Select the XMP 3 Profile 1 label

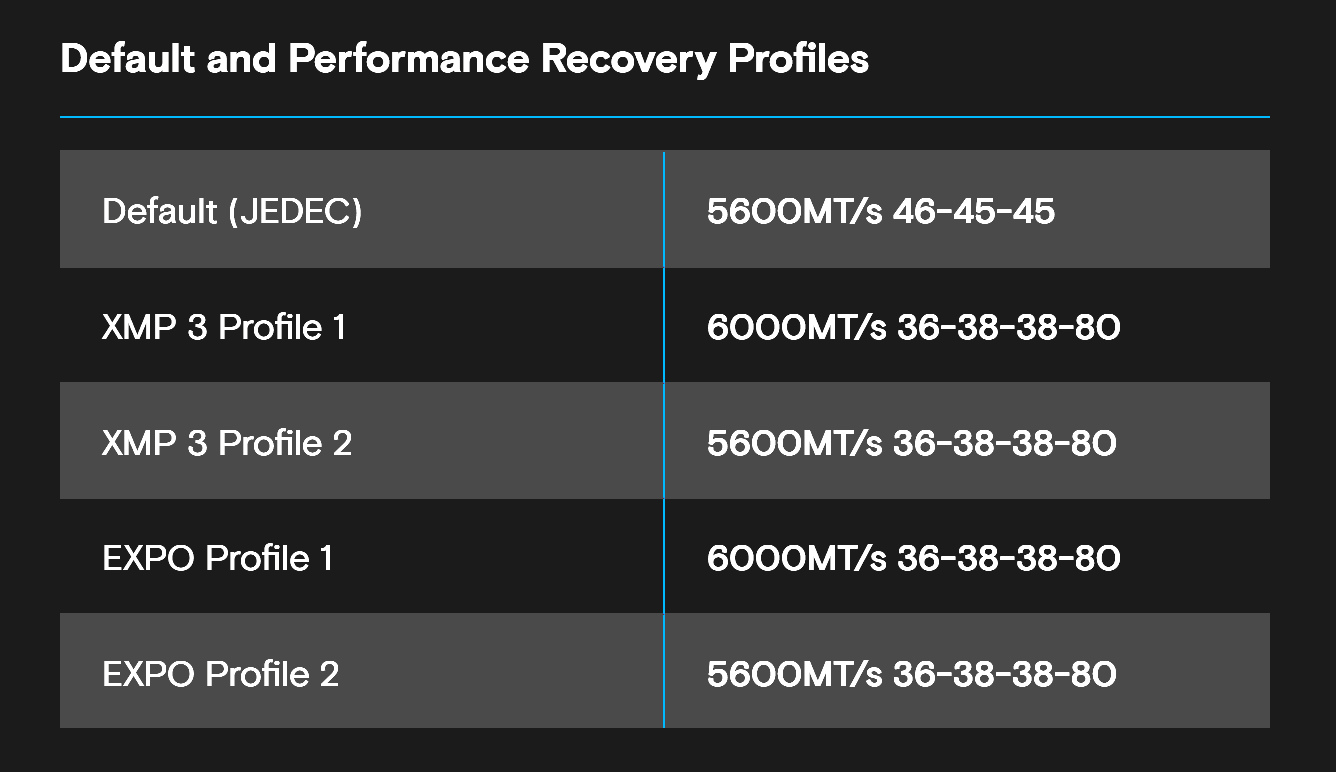(x=224, y=327)
